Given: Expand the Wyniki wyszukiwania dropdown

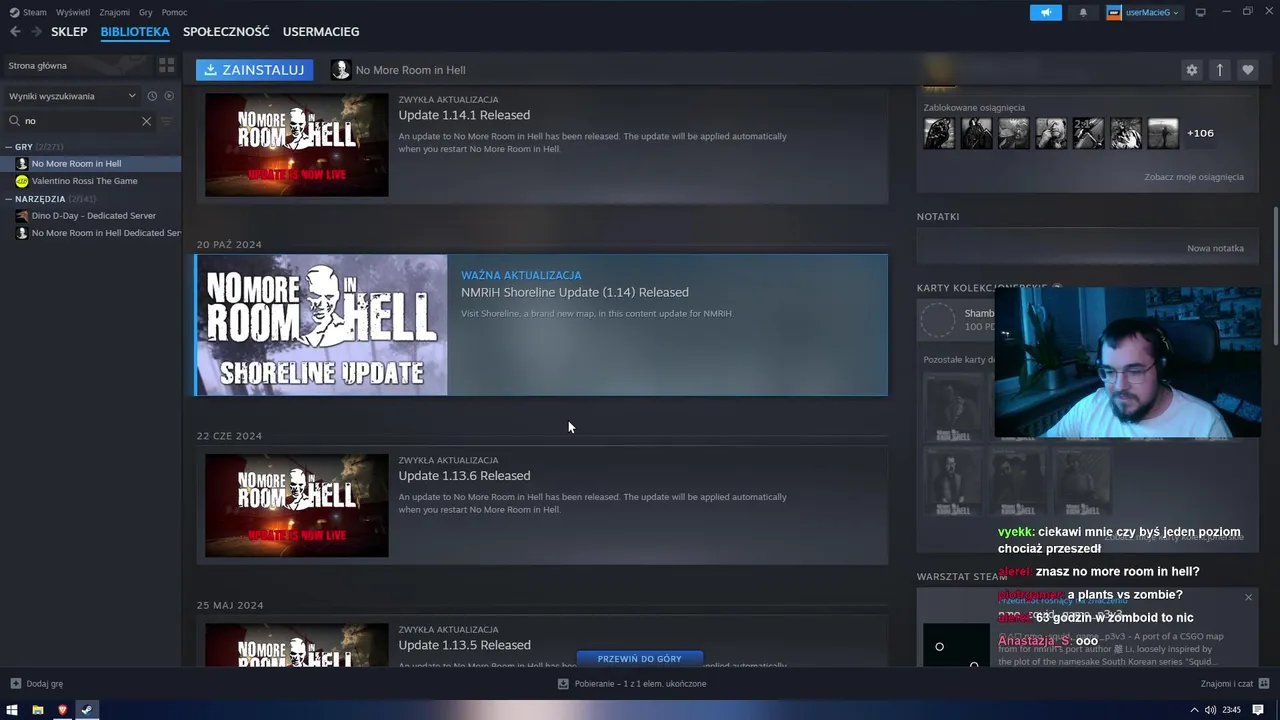Looking at the screenshot, I should point(72,96).
